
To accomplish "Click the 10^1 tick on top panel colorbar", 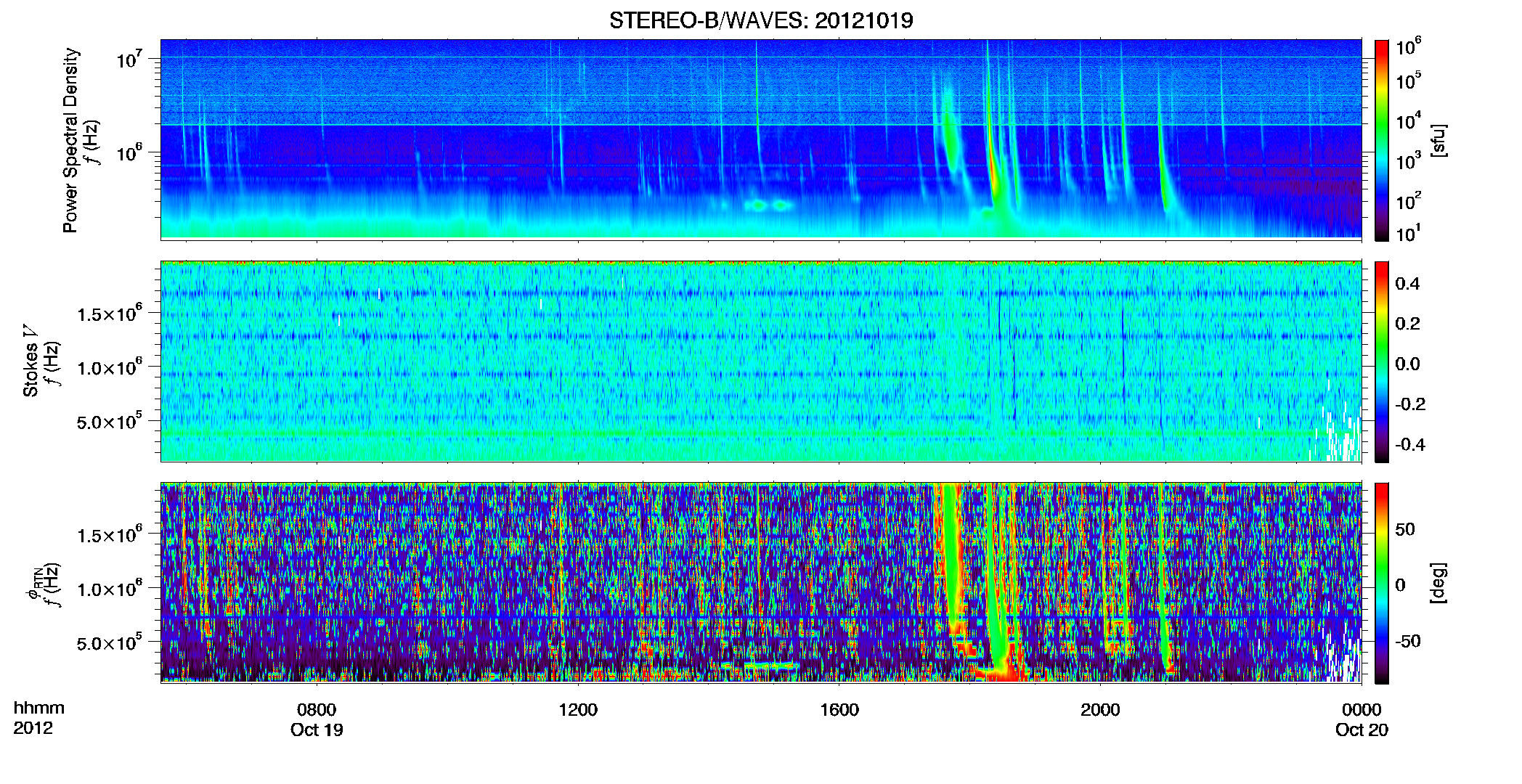I will click(1408, 234).
